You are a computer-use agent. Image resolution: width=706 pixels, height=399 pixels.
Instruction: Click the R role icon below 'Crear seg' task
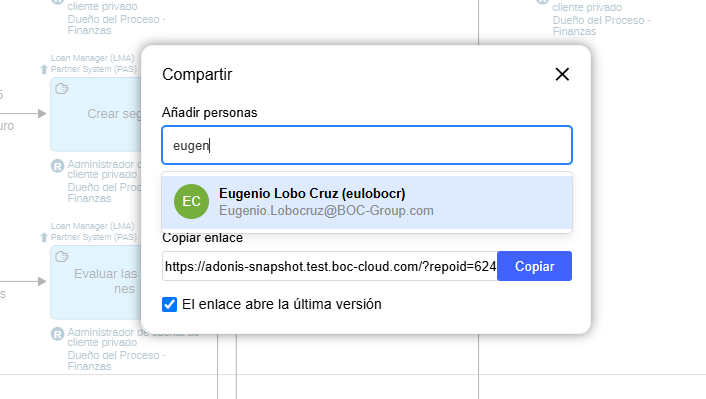[x=57, y=166]
